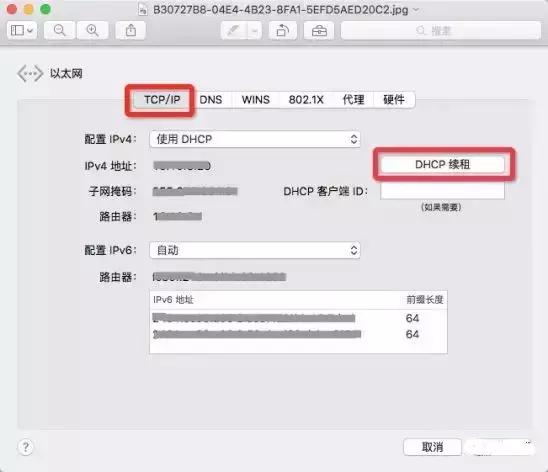The height and width of the screenshot is (472, 548).
Task: Select the first IPv6 address row
Action: click(298, 318)
